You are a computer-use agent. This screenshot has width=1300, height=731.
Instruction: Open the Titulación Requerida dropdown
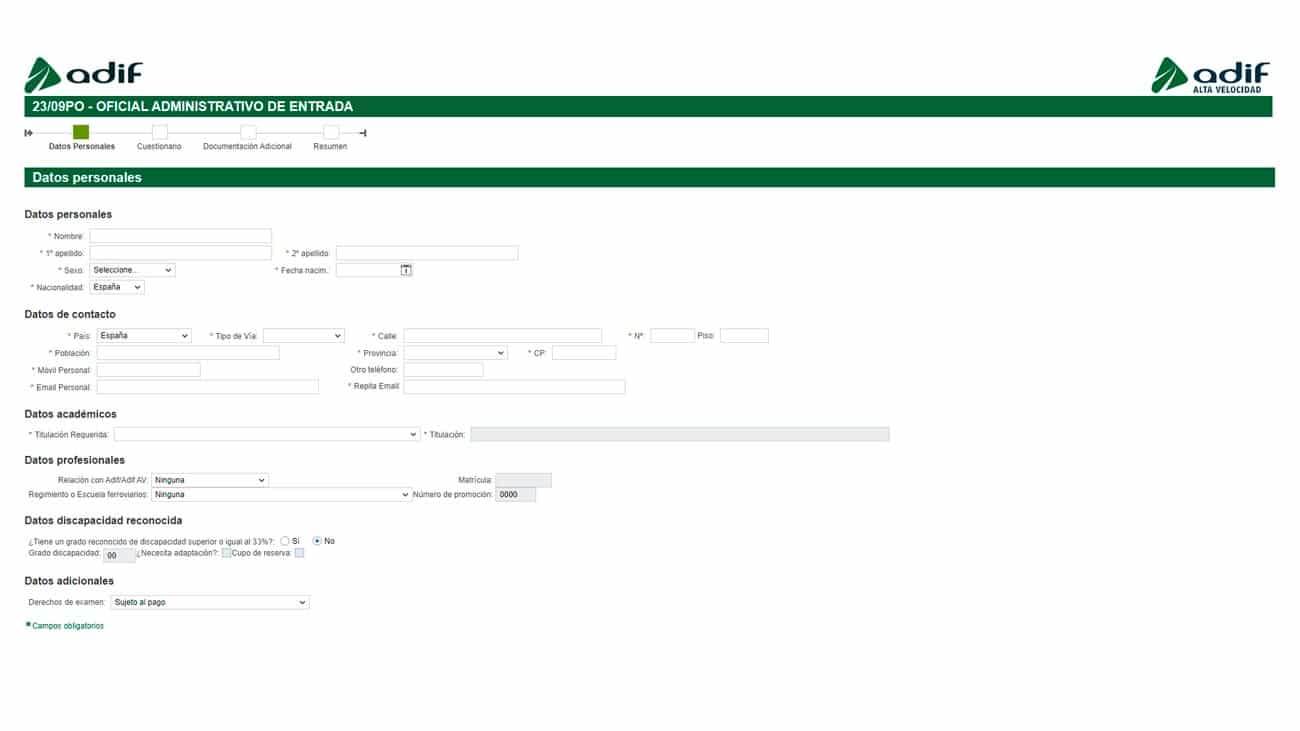tap(267, 435)
